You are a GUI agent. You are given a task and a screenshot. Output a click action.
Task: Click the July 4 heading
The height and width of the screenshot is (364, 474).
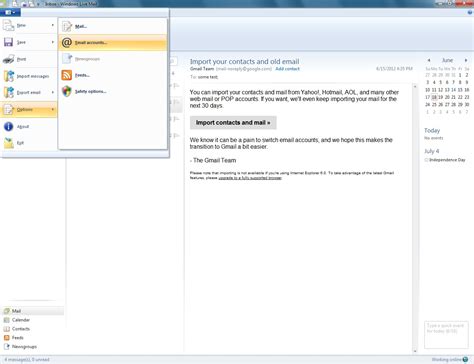432,151
